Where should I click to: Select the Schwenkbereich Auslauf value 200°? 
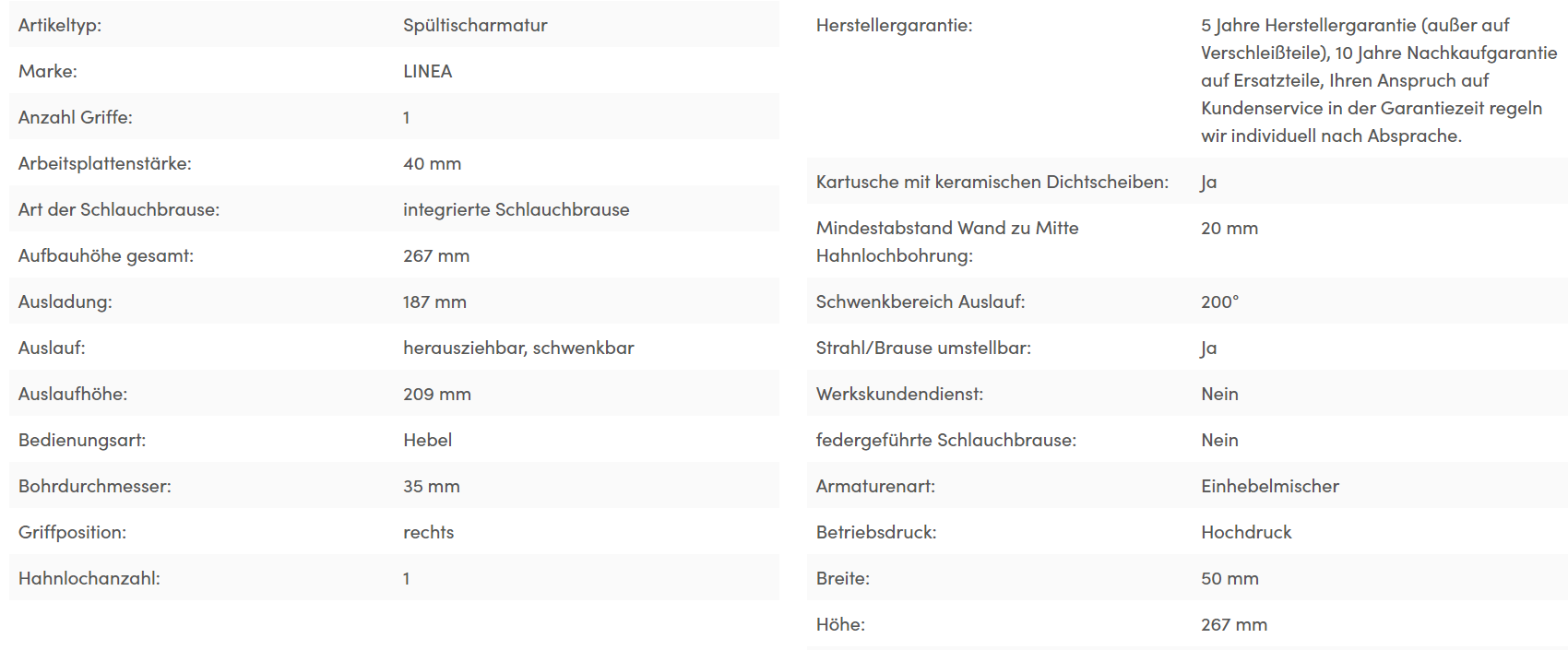[1219, 301]
